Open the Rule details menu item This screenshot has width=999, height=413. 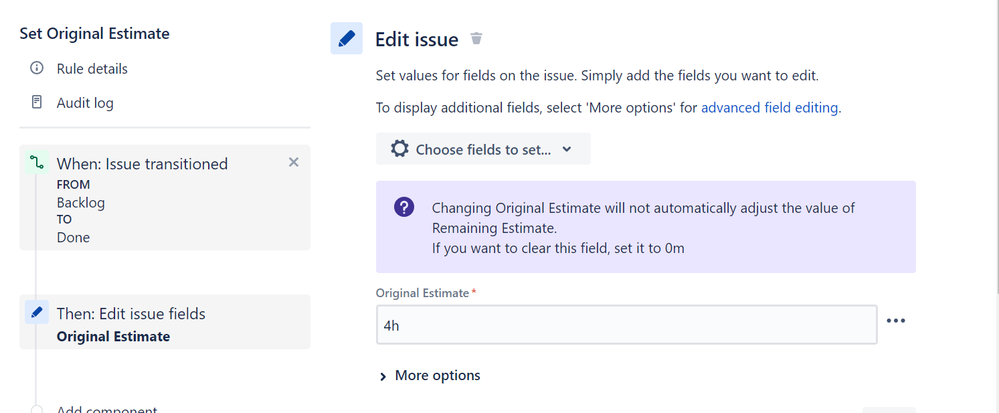pos(92,69)
